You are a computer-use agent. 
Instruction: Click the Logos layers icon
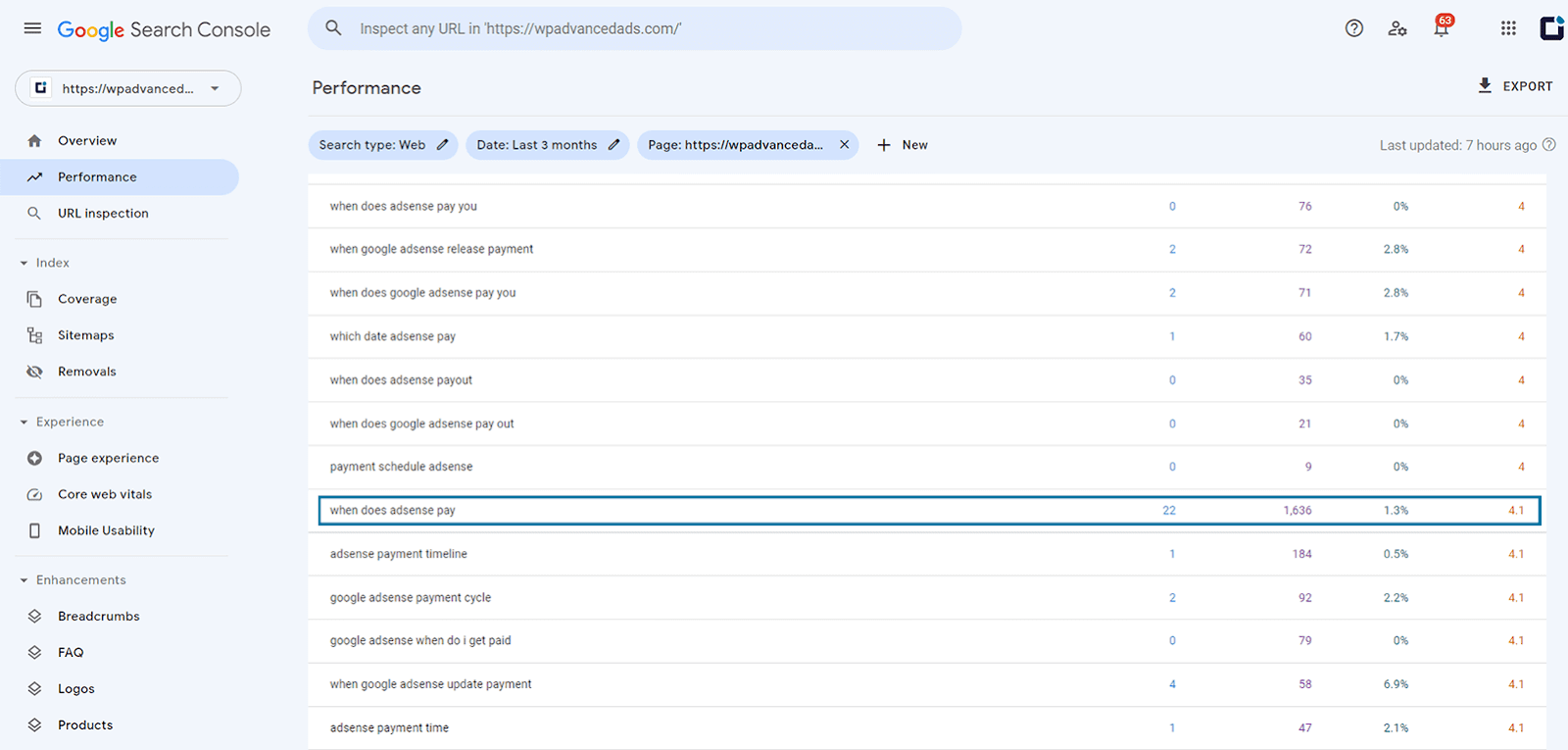pyautogui.click(x=35, y=689)
